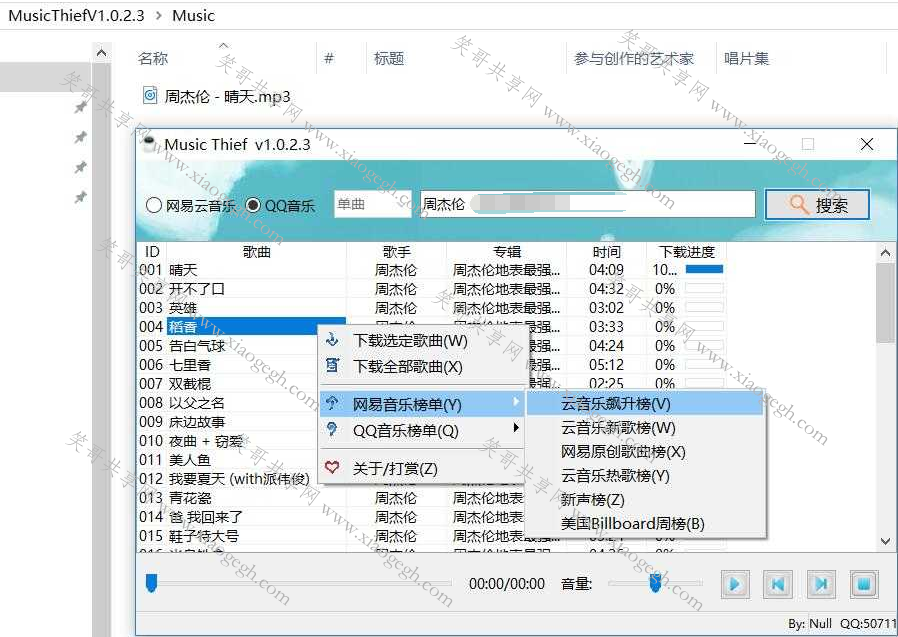Click the search magnifier button 搜索
This screenshot has width=898, height=637.
817,205
